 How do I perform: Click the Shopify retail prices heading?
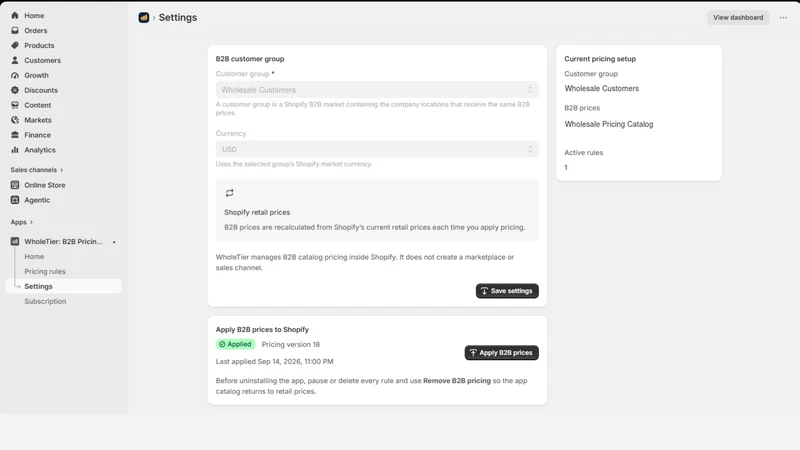(257, 212)
